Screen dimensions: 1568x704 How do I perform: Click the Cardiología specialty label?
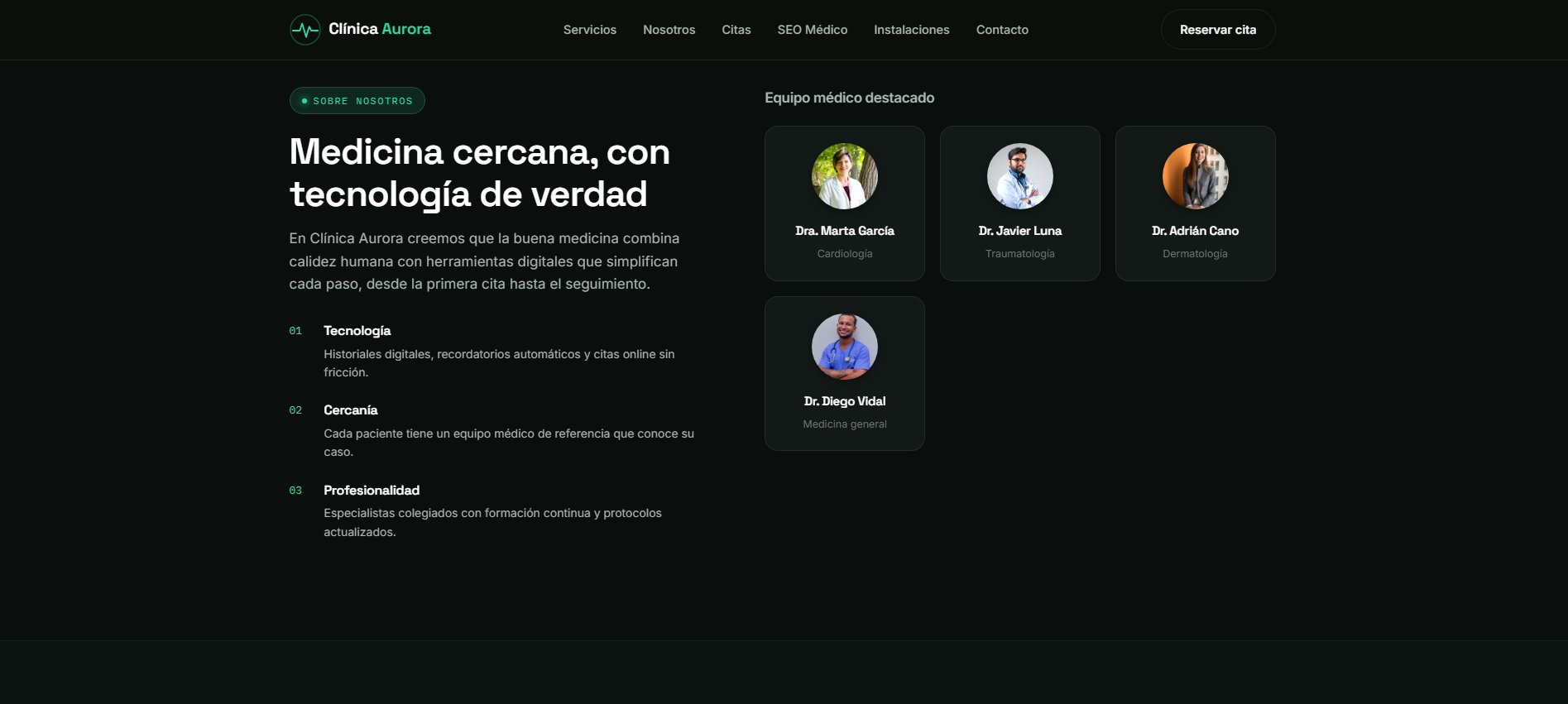point(845,254)
